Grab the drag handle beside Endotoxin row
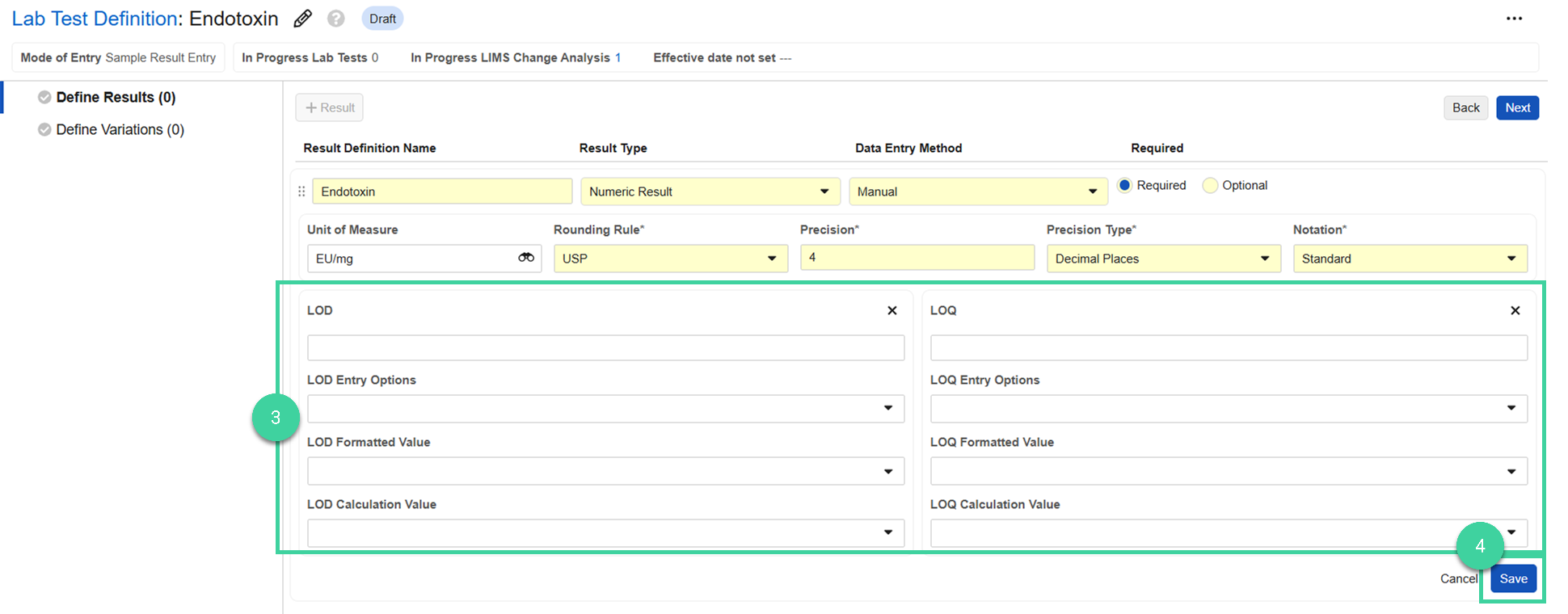The height and width of the screenshot is (614, 1568). pos(301,191)
